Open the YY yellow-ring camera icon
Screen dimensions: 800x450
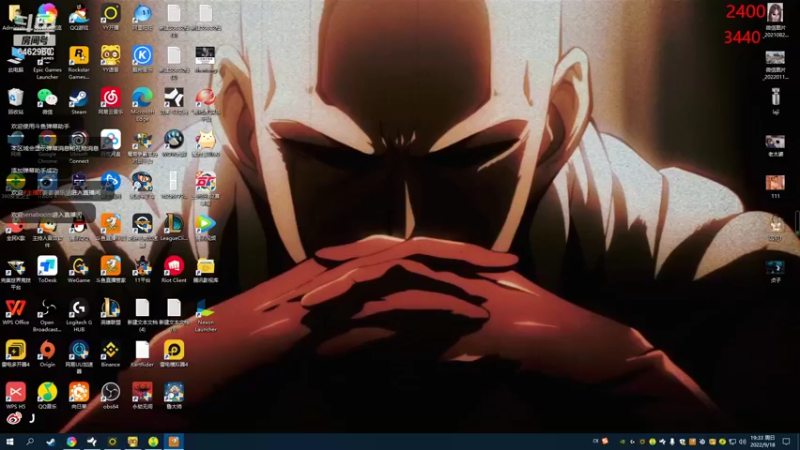[110, 17]
